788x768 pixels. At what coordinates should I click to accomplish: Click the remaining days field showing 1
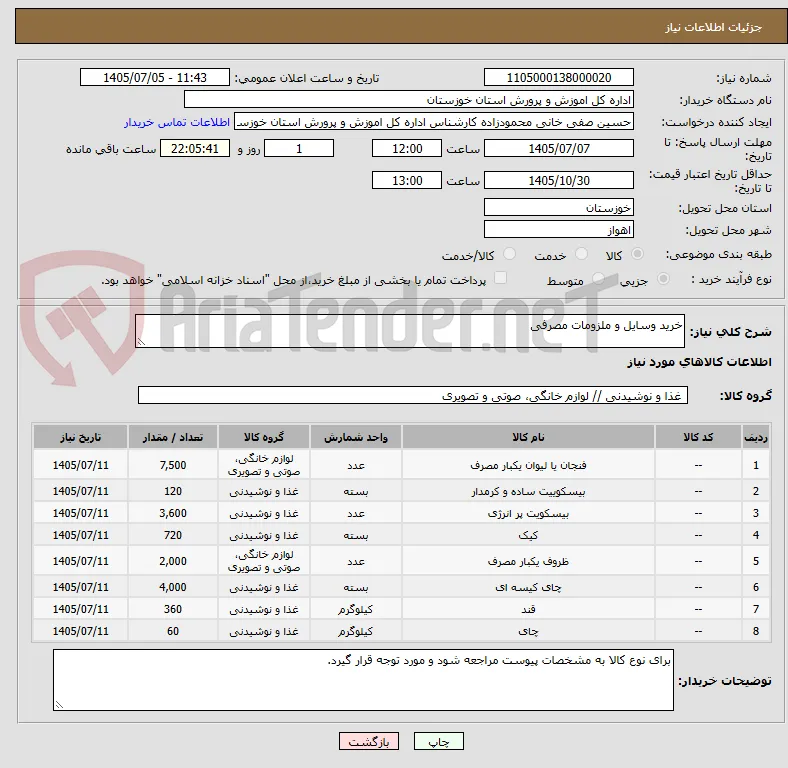(299, 148)
